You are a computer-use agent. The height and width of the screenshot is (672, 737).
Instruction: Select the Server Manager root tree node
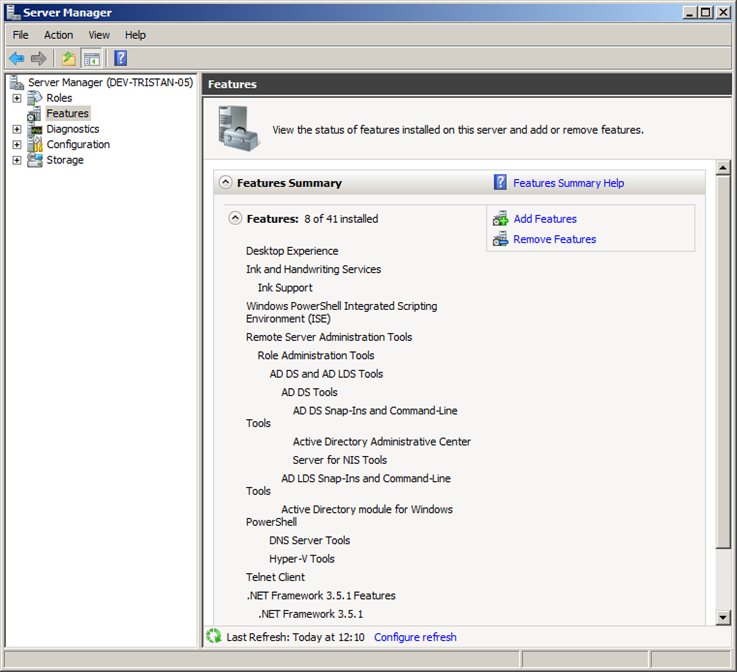110,82
